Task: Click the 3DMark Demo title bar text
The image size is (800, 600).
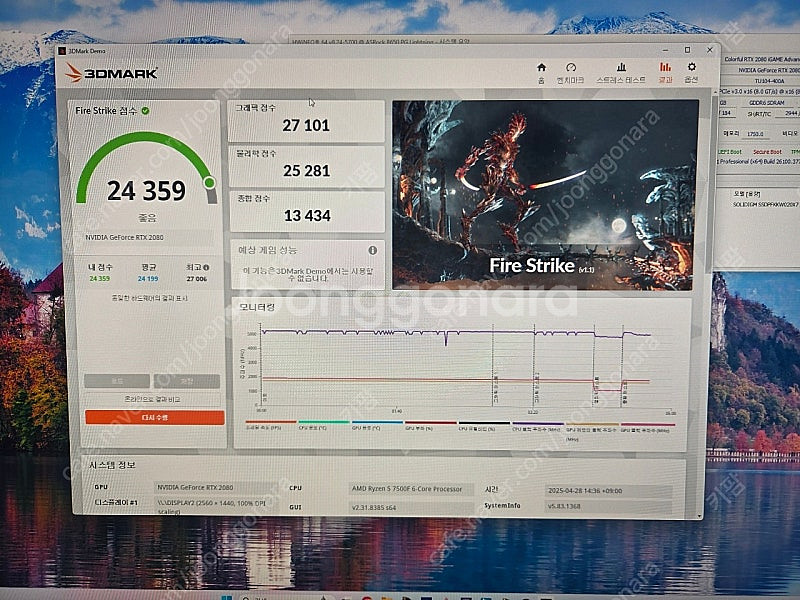Action: click(87, 51)
